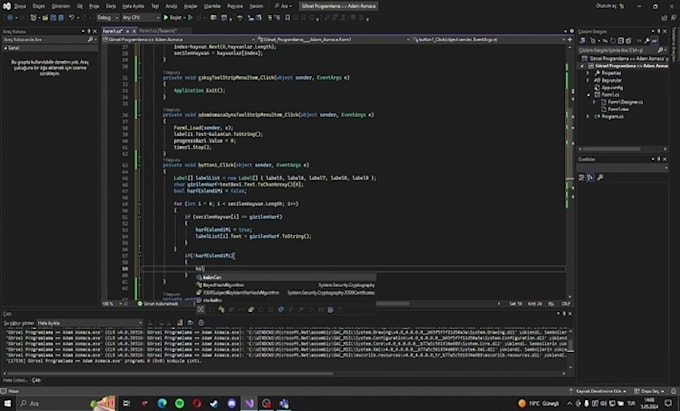The width and height of the screenshot is (680, 411).
Task: Open Spotify from the taskbar
Action: tap(180, 403)
